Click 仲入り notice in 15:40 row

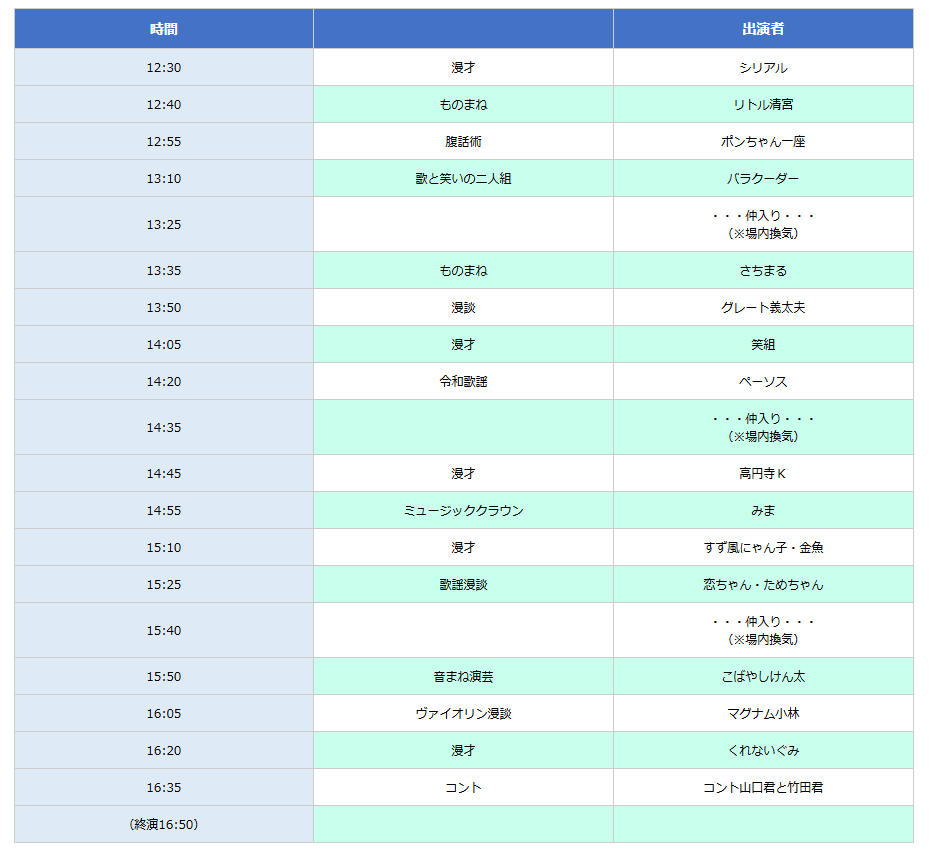point(763,630)
